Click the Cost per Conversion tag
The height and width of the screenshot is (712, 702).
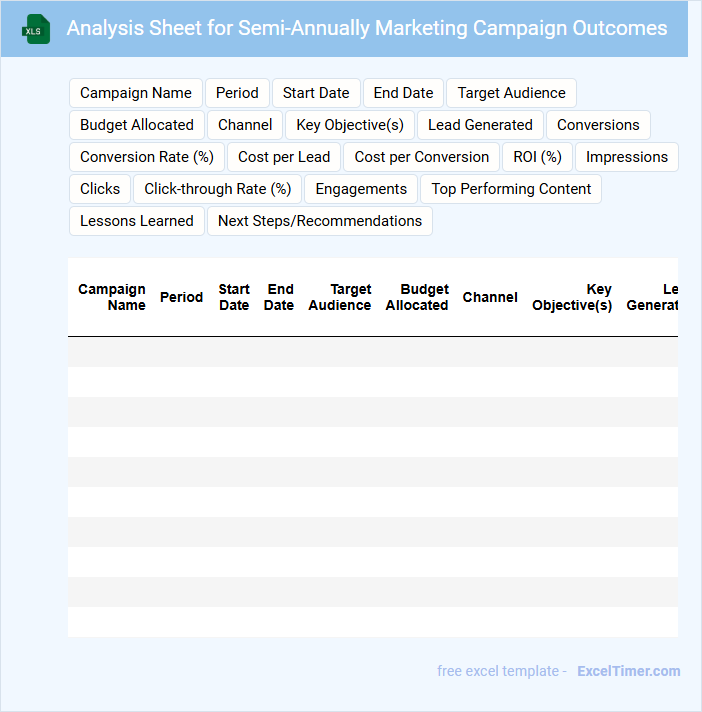[422, 157]
